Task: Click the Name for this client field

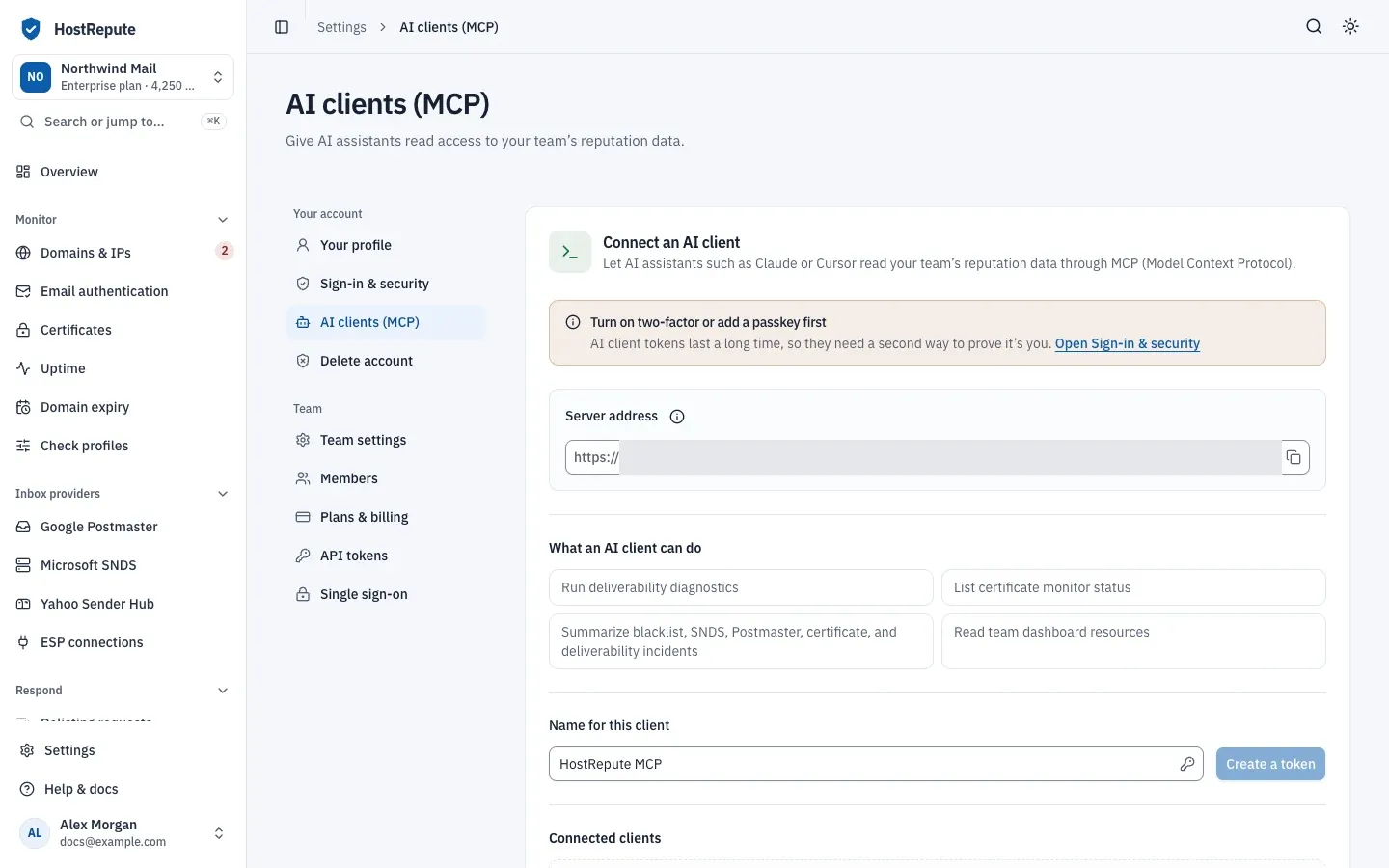Action: pyautogui.click(x=876, y=764)
